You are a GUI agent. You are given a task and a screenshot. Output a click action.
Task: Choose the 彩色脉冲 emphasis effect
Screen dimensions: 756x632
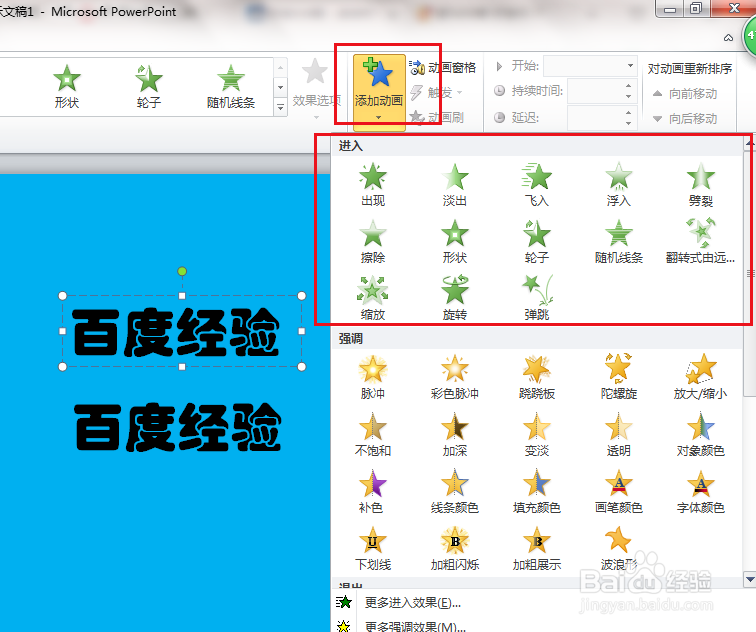(x=455, y=377)
